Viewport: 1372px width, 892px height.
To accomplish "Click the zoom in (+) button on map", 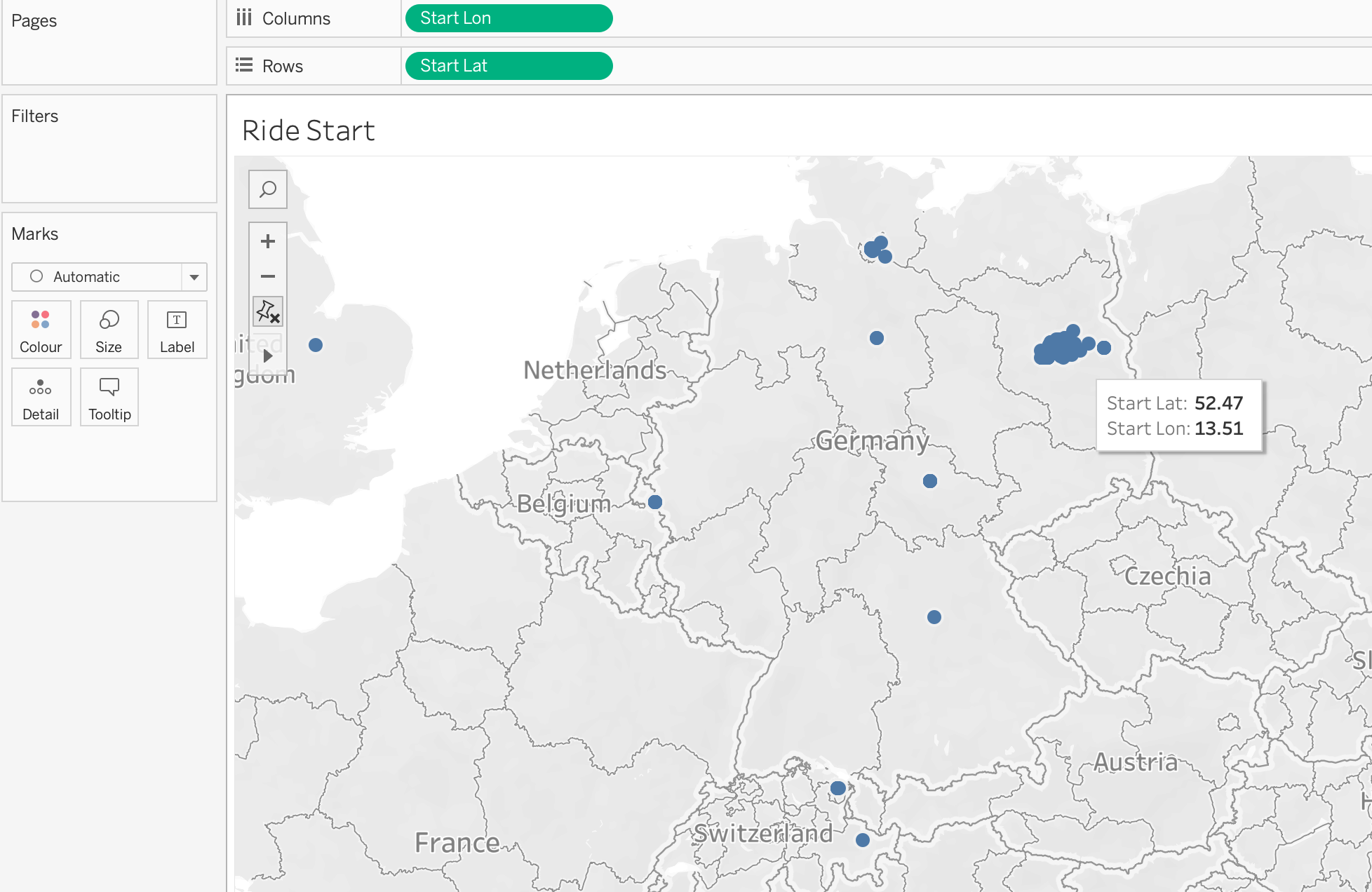I will tap(267, 240).
